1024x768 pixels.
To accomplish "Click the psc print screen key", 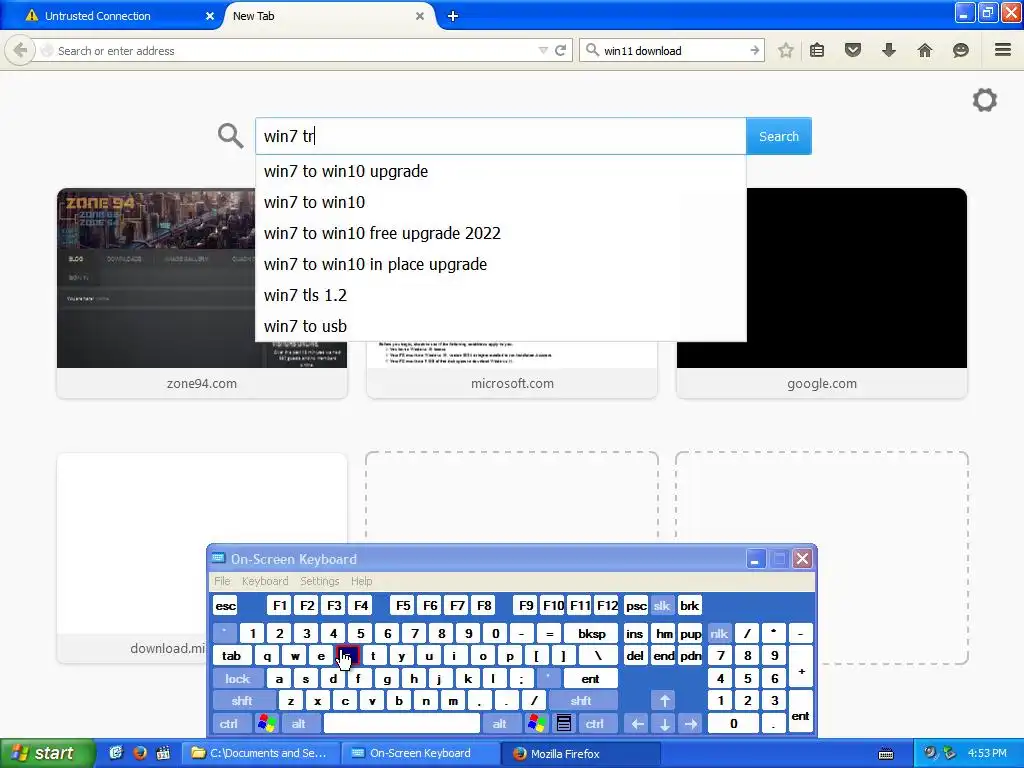I will [x=636, y=605].
